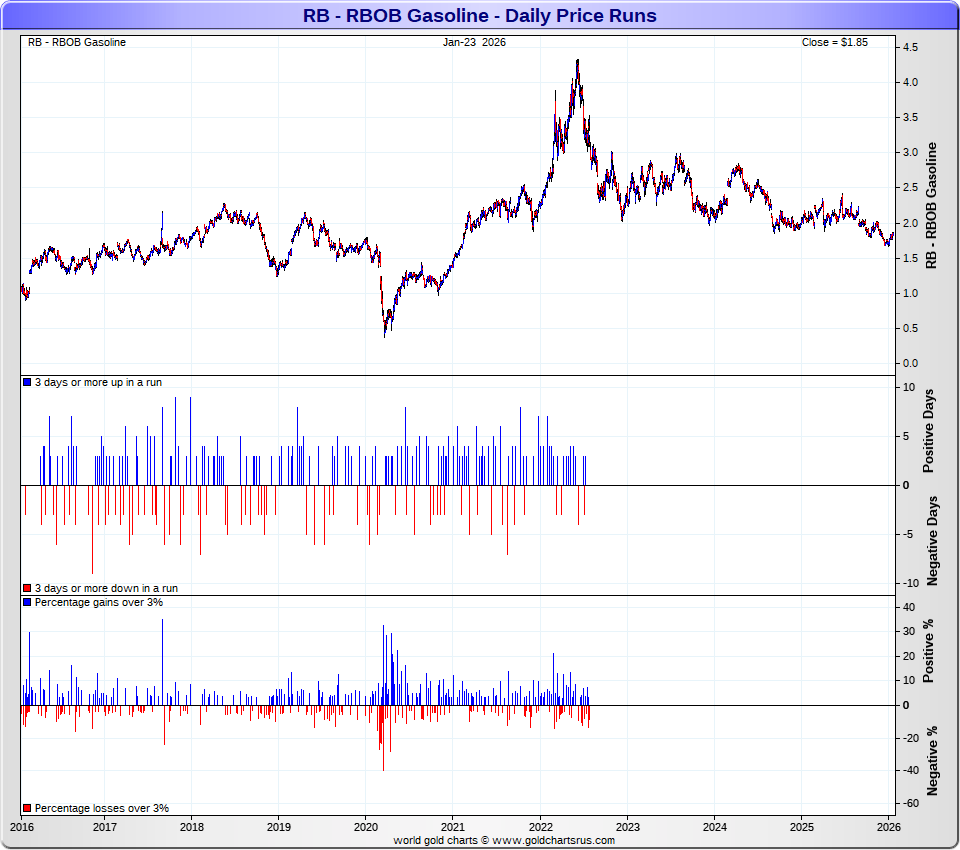
Task: Click the chart title 'RB - RBOB Gasoline - Daily Price Runs'
Action: click(479, 15)
